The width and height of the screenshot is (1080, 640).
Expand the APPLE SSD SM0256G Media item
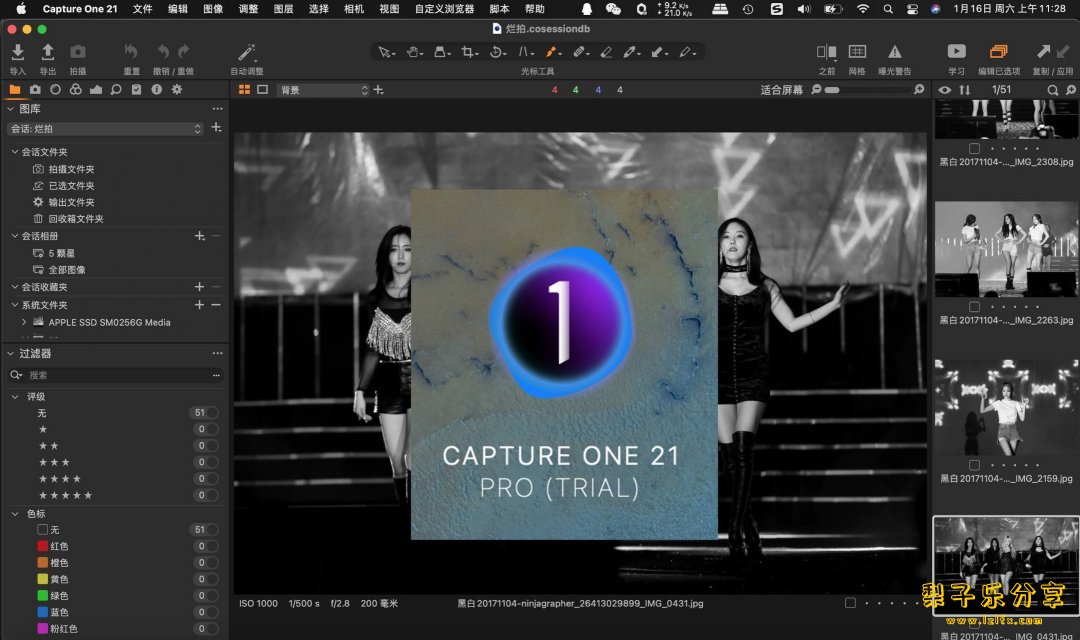click(24, 322)
